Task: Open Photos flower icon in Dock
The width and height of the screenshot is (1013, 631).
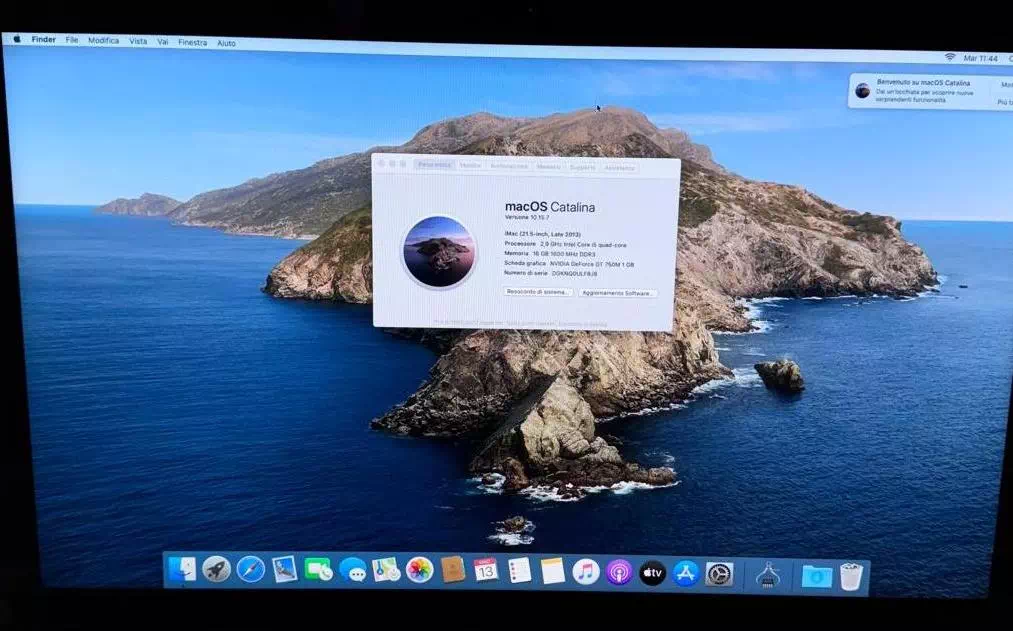Action: pyautogui.click(x=419, y=570)
